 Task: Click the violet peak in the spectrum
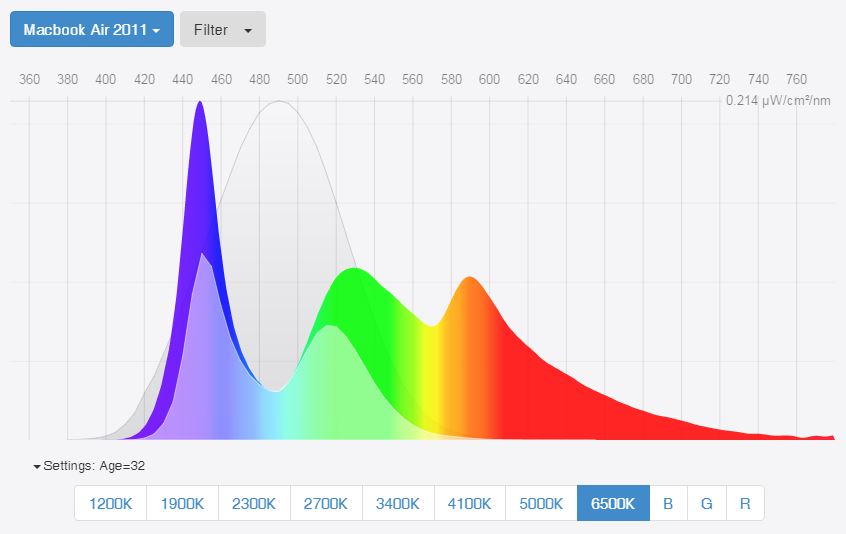point(200,110)
